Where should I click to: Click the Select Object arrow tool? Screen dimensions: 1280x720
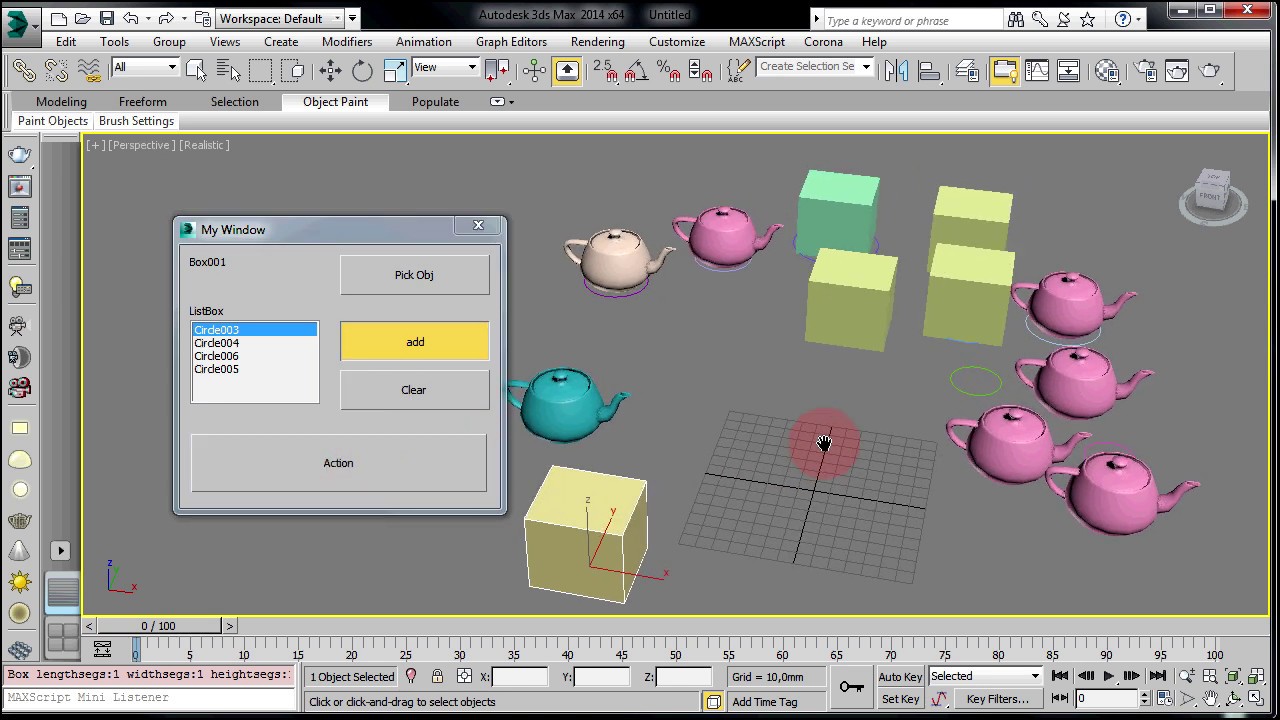click(x=196, y=70)
